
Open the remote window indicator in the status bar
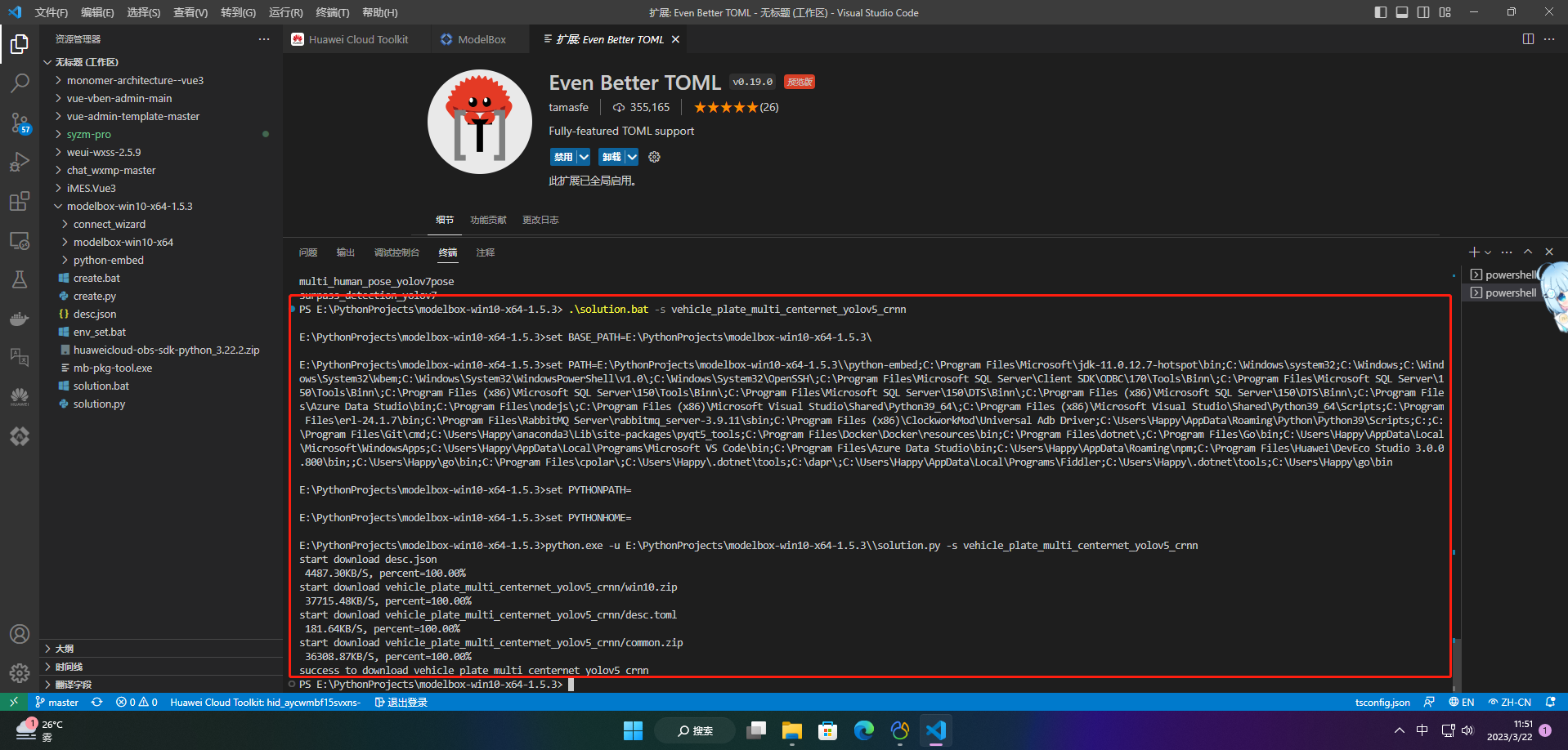click(14, 702)
